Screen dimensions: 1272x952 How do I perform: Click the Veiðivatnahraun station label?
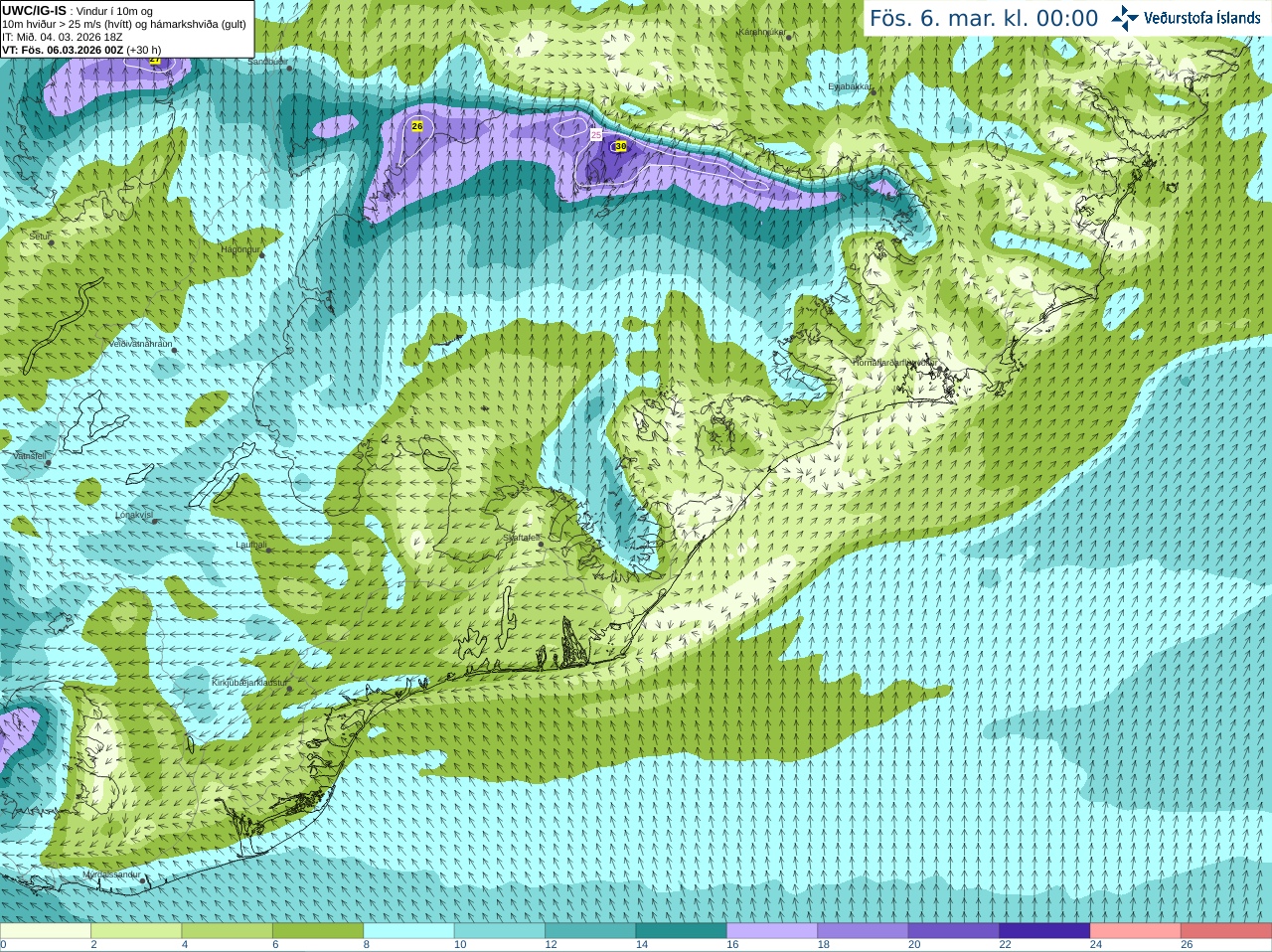pos(141,344)
